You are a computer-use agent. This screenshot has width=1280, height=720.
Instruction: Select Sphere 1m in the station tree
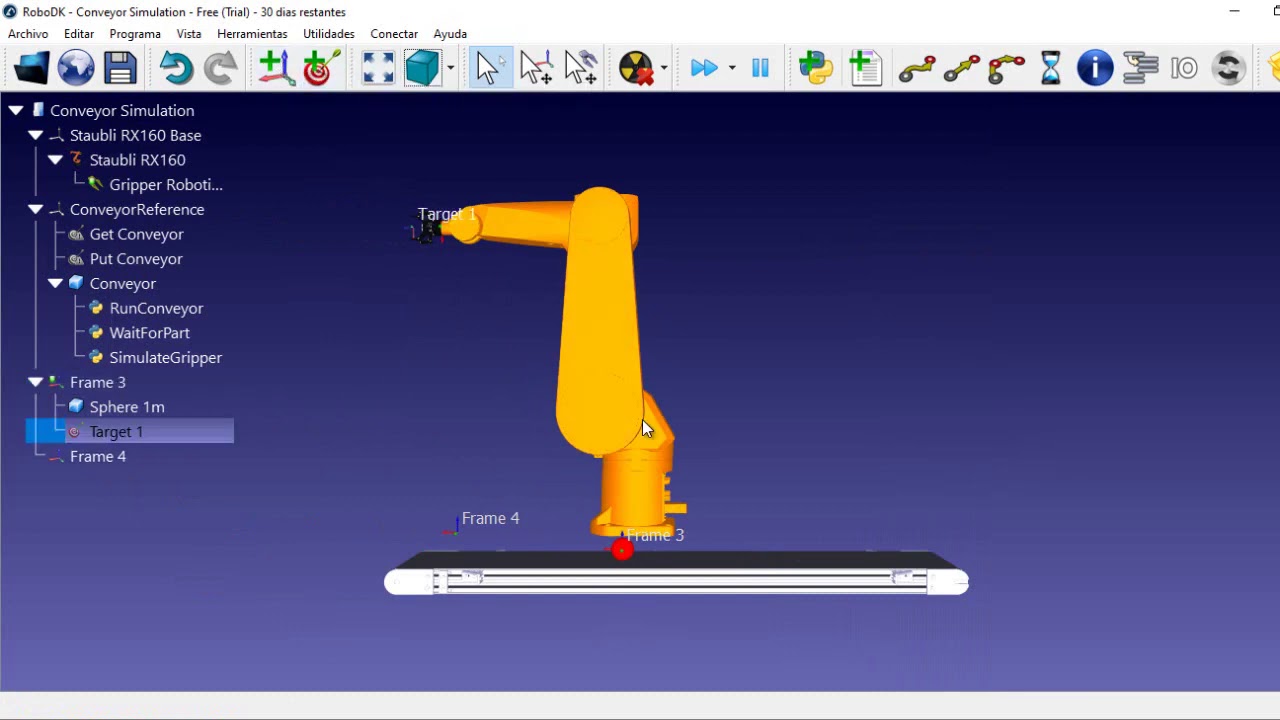tap(127, 407)
